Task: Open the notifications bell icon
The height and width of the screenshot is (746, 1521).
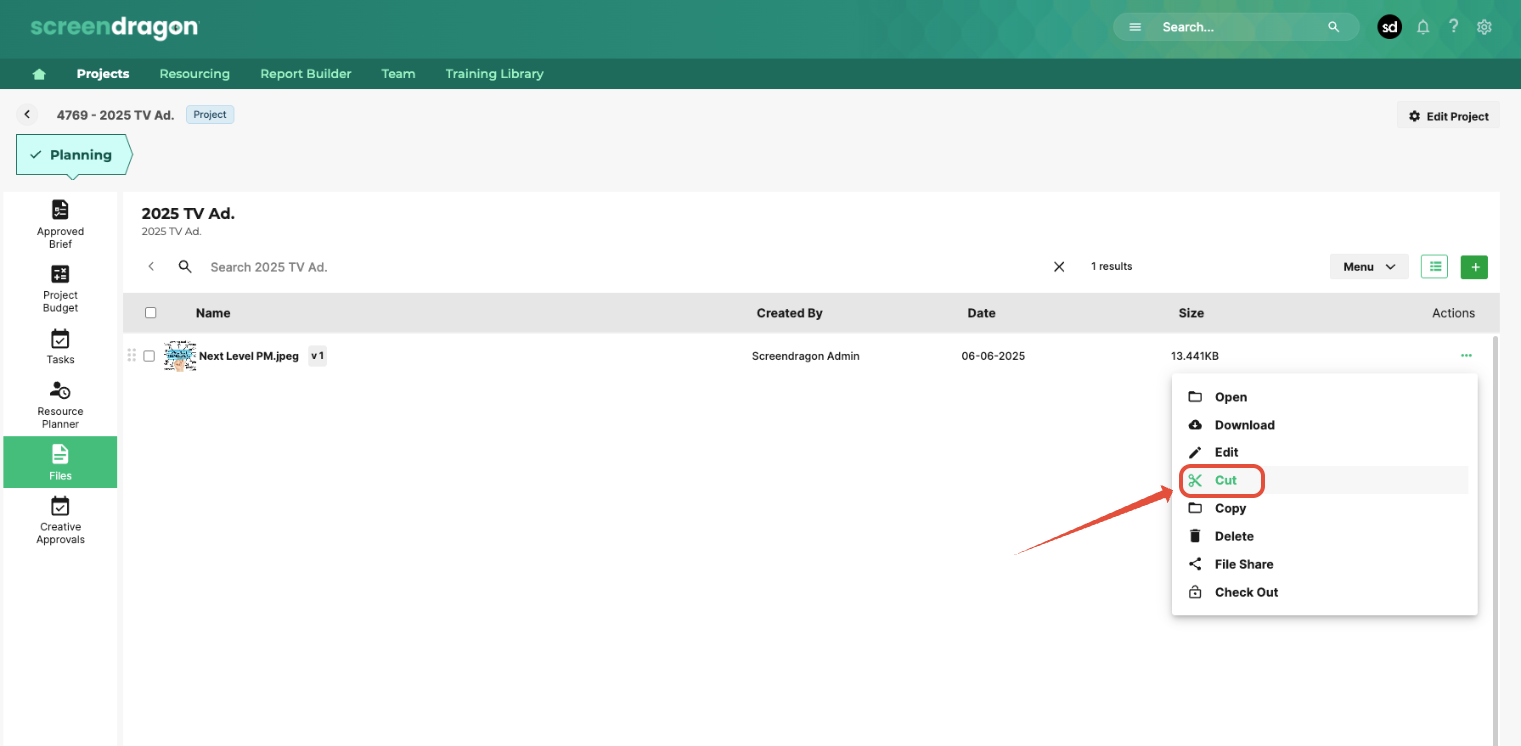Action: tap(1423, 27)
